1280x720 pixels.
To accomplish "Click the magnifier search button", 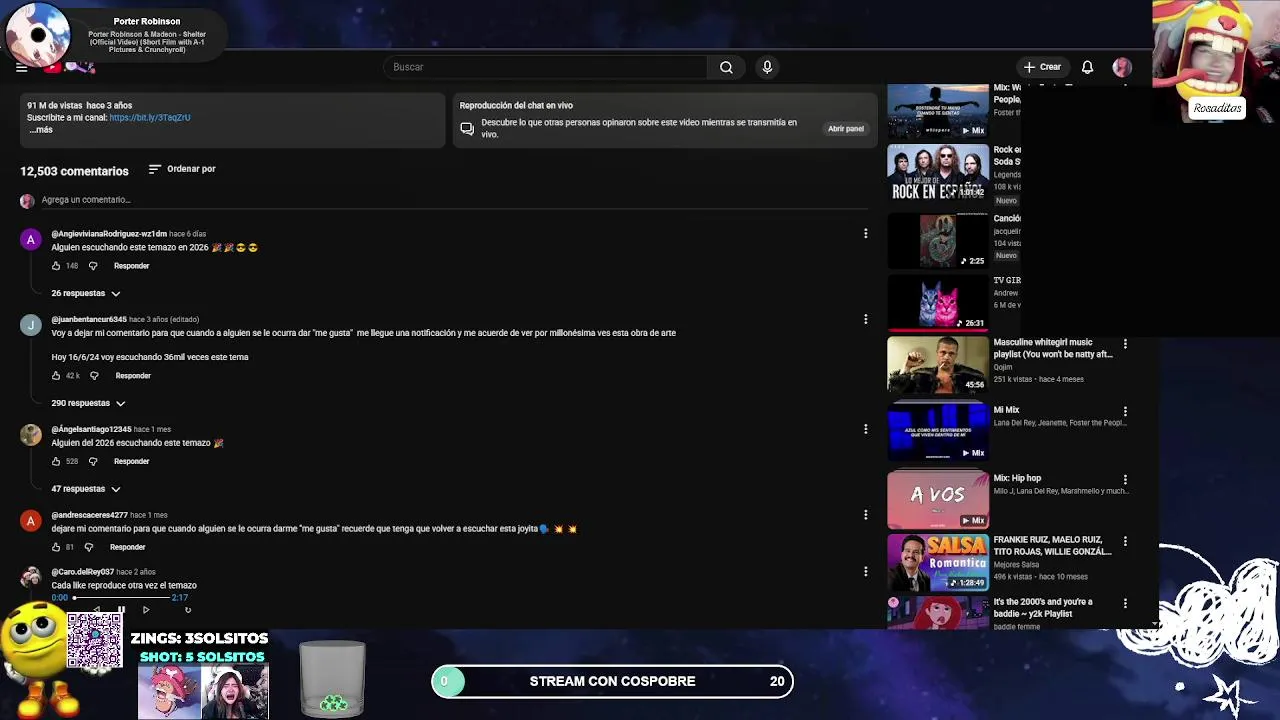I will [x=726, y=67].
